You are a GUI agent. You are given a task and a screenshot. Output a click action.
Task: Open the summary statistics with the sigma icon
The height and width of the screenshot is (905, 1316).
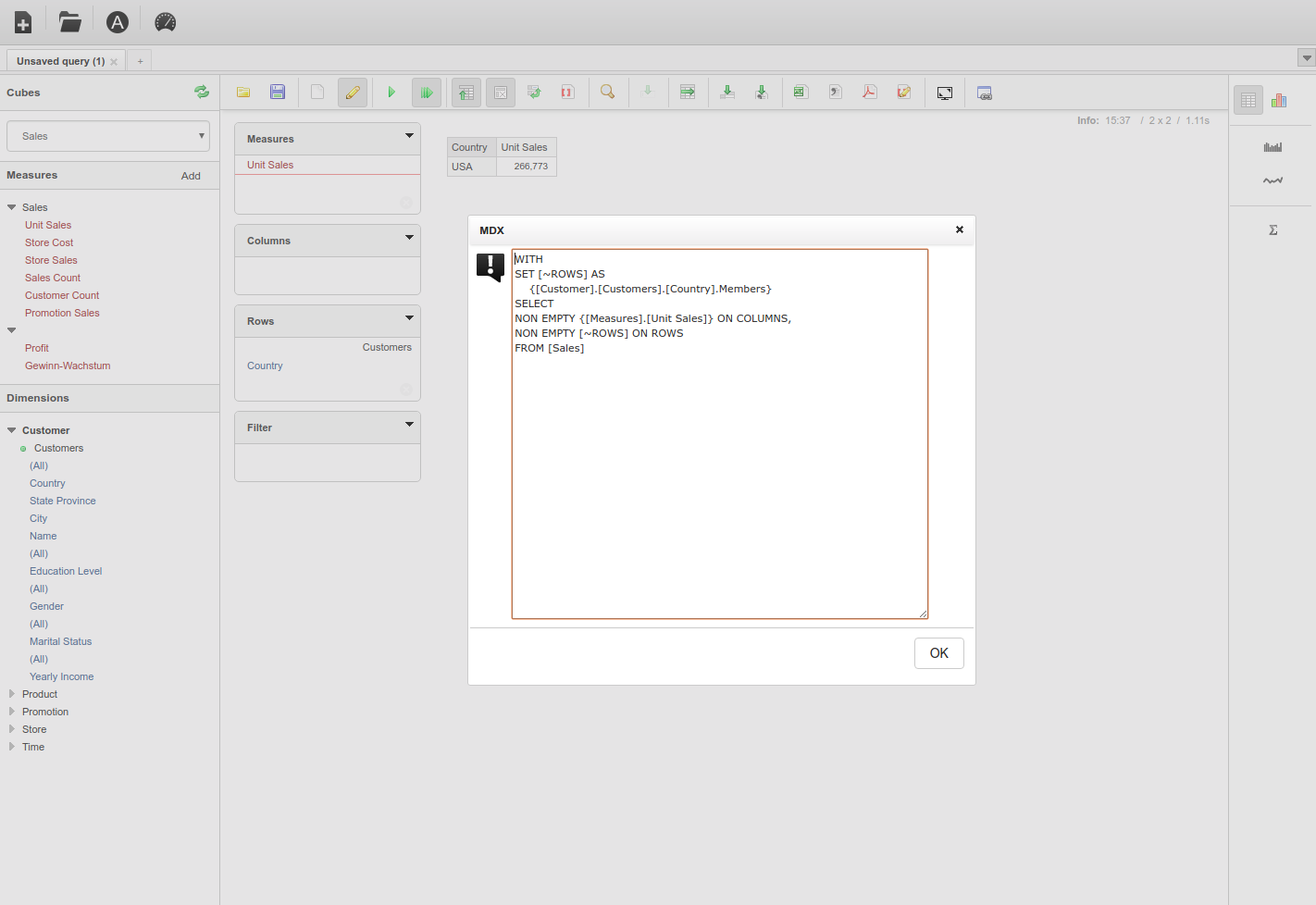(1273, 229)
